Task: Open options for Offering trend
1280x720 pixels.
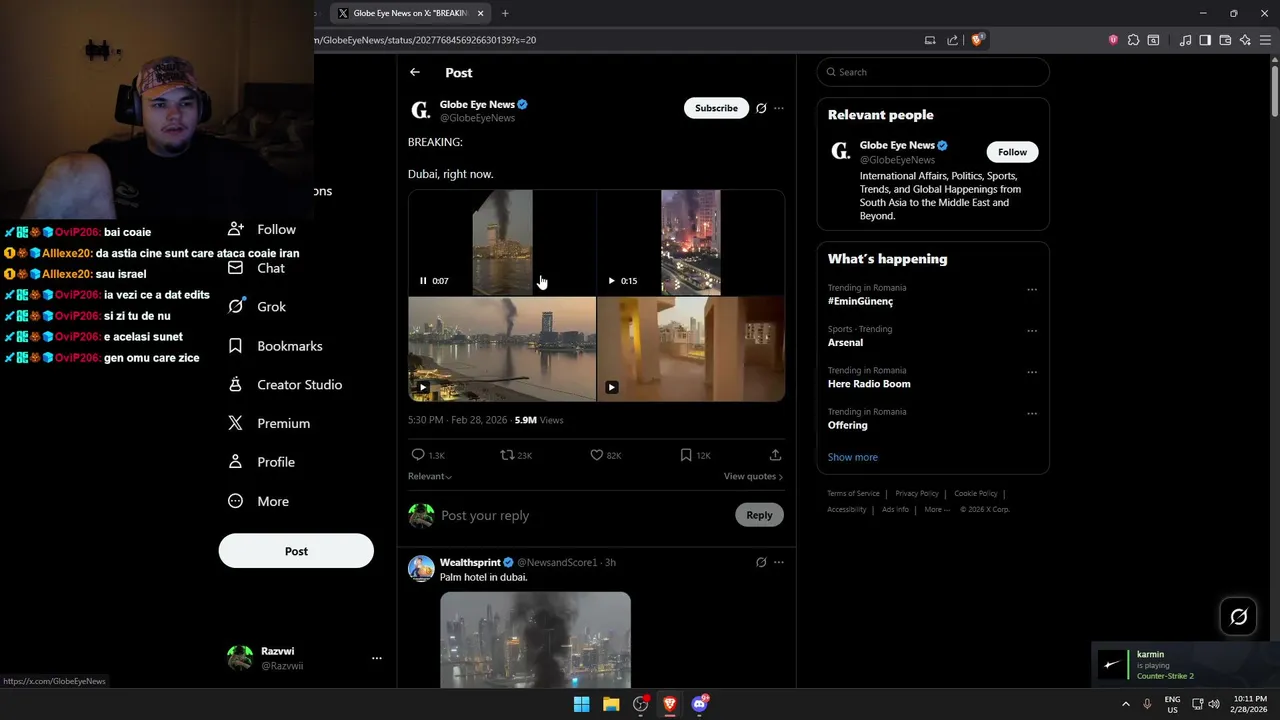Action: [1032, 413]
